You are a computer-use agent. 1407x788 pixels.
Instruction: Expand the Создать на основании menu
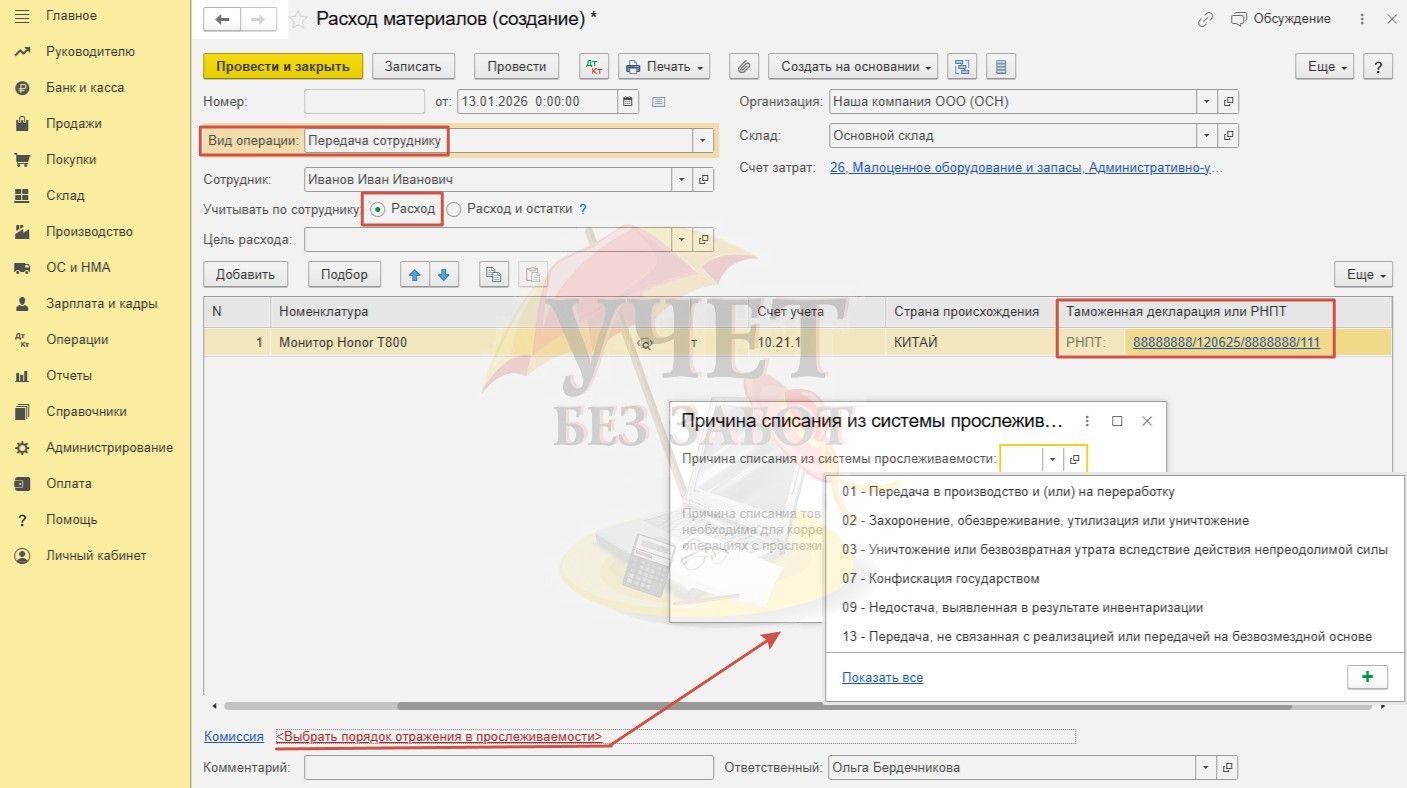(853, 67)
